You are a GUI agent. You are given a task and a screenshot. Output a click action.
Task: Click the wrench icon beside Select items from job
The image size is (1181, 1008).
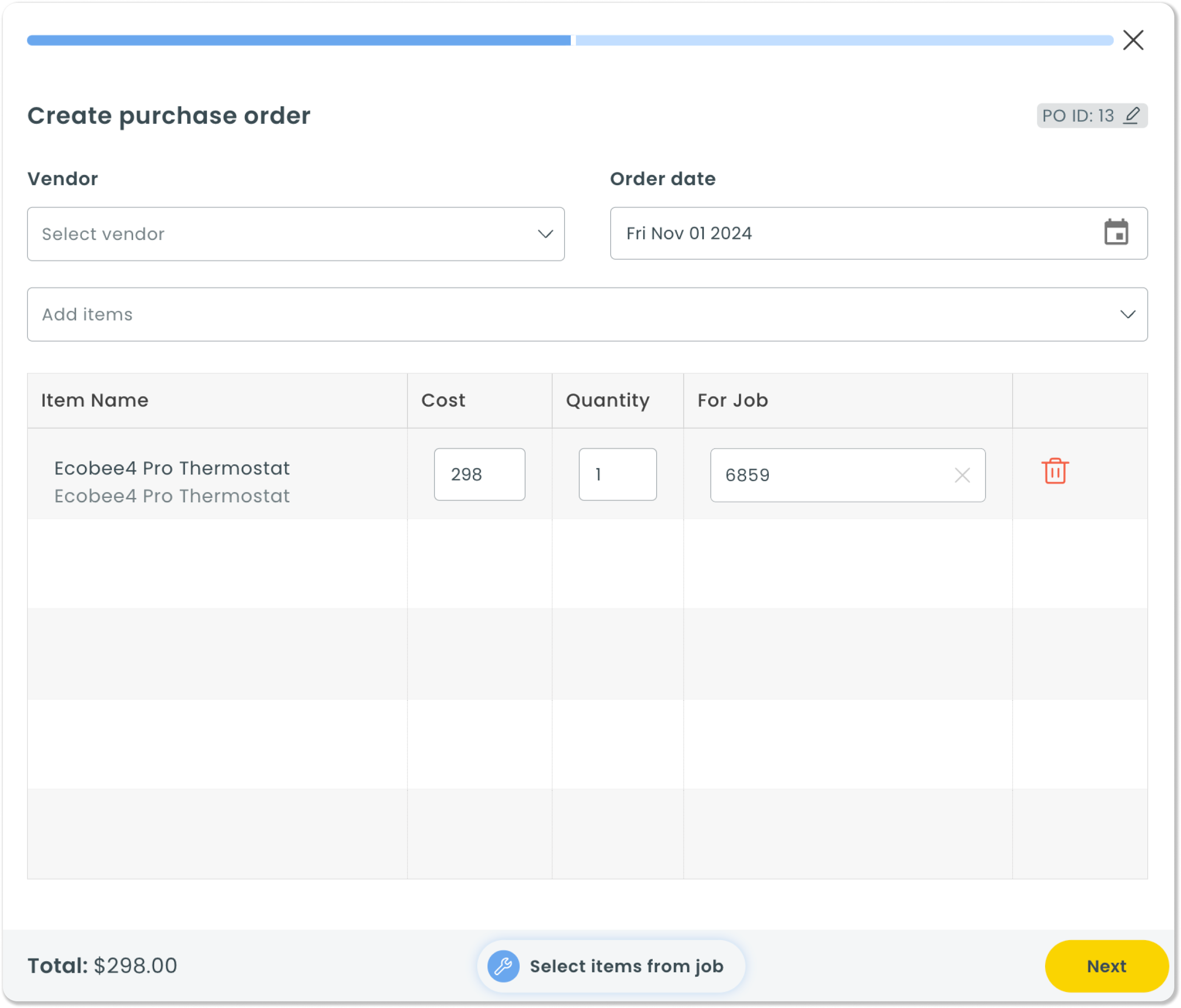click(503, 966)
